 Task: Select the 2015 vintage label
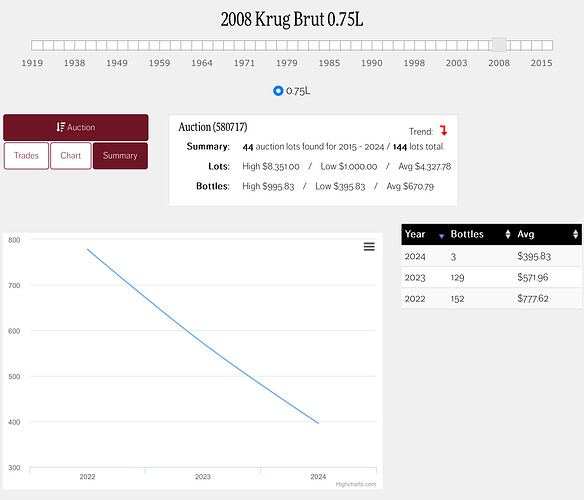pyautogui.click(x=542, y=63)
